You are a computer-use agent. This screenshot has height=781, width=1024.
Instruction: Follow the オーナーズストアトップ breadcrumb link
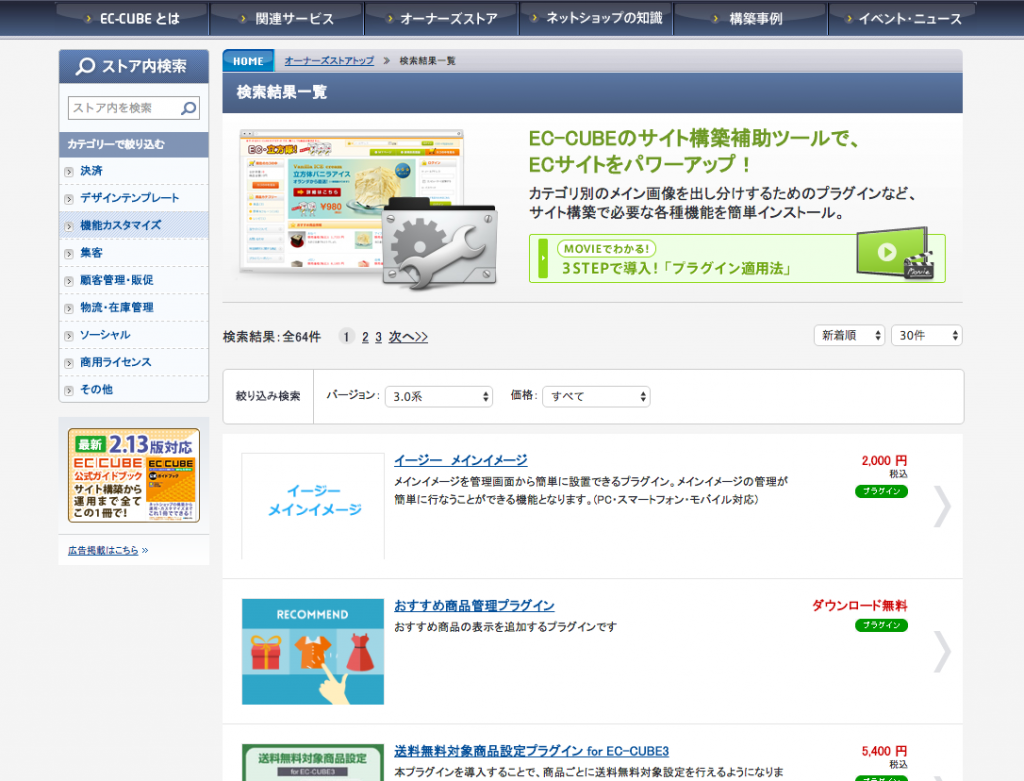coord(329,61)
